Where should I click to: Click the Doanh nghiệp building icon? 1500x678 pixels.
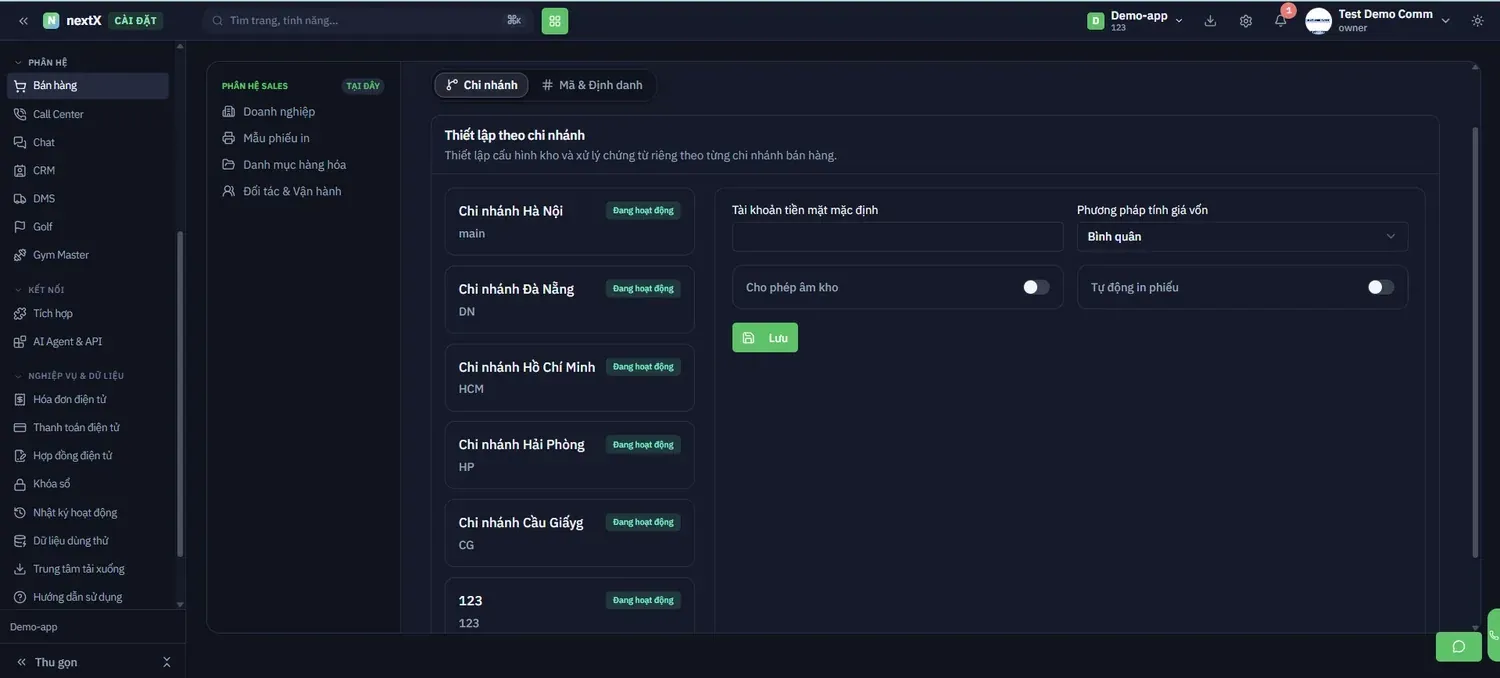pyautogui.click(x=229, y=111)
